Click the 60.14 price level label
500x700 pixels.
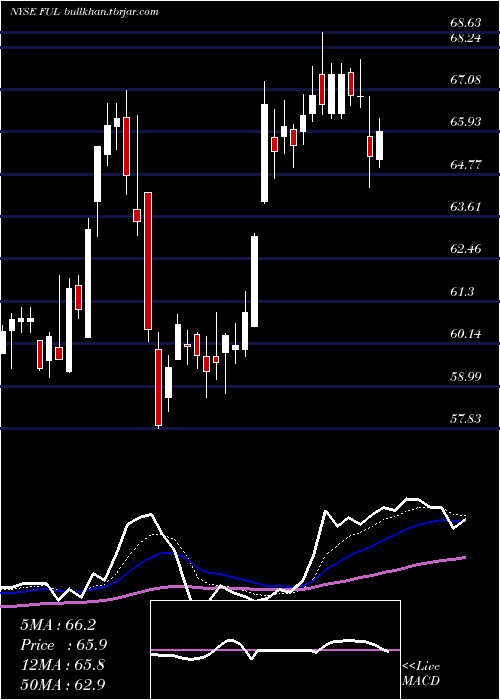click(466, 333)
